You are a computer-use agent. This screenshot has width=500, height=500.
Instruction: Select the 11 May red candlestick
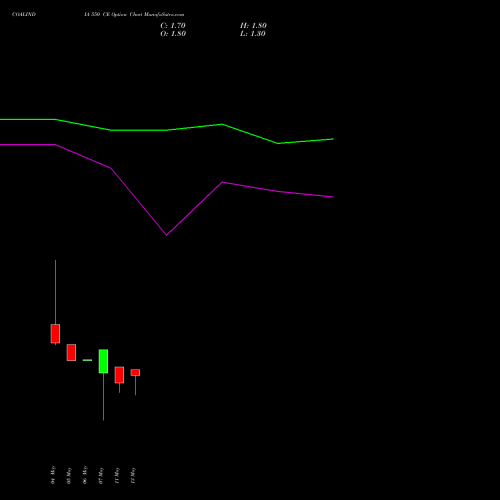(x=119, y=375)
